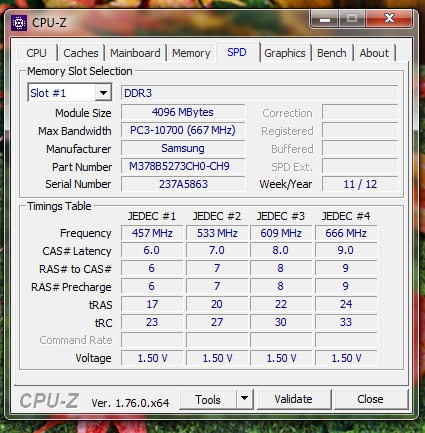Screen dimensions: 425x433
Task: Select CAS# Latency value 9.0
Action: 346,250
